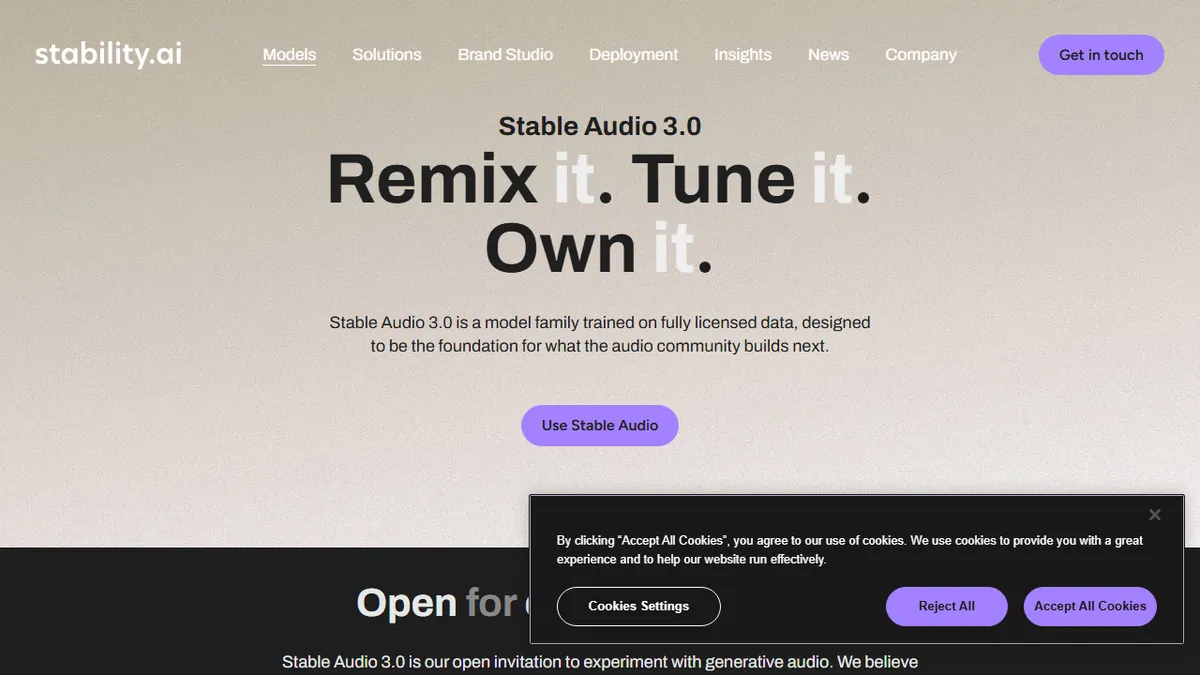The width and height of the screenshot is (1200, 675).
Task: Click the 'Remix it. Tune it.' headline
Action: tap(599, 179)
